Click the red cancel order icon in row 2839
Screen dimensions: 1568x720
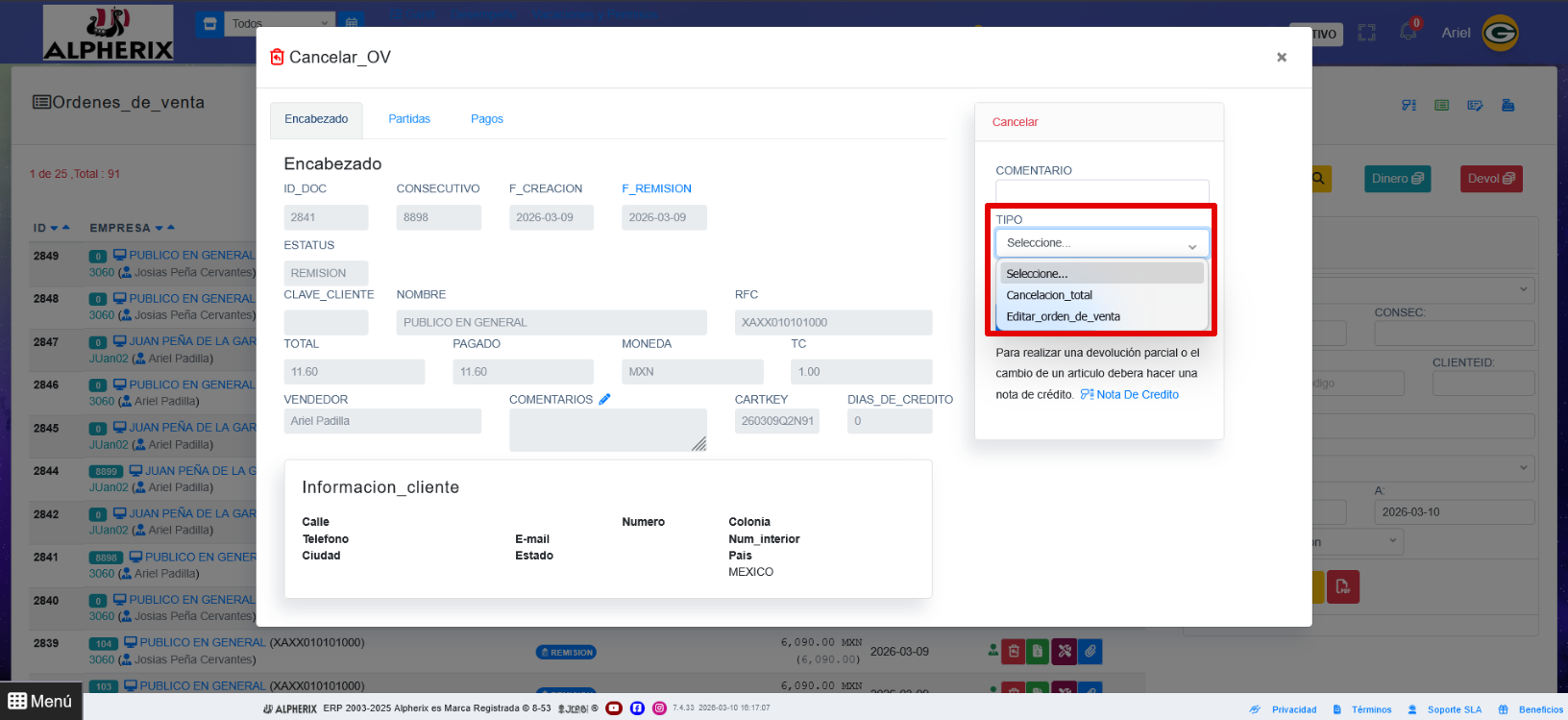coord(1014,652)
